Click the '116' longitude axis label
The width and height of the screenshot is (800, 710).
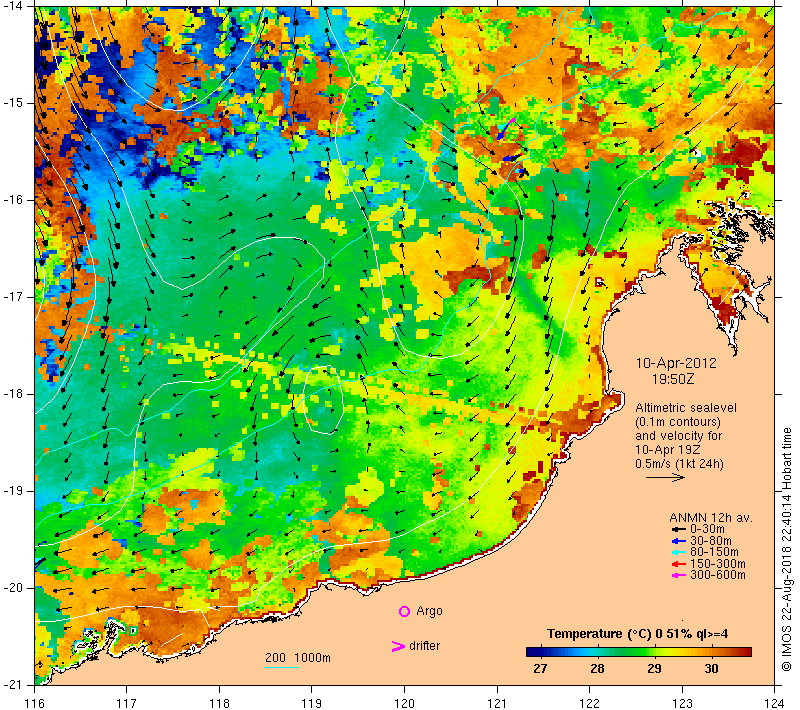click(x=35, y=703)
